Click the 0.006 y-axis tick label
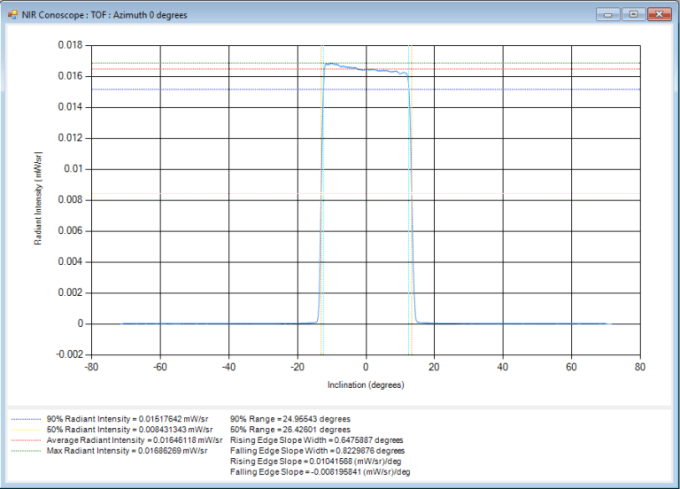Screen dimensions: 680x489 pyautogui.click(x=70, y=231)
